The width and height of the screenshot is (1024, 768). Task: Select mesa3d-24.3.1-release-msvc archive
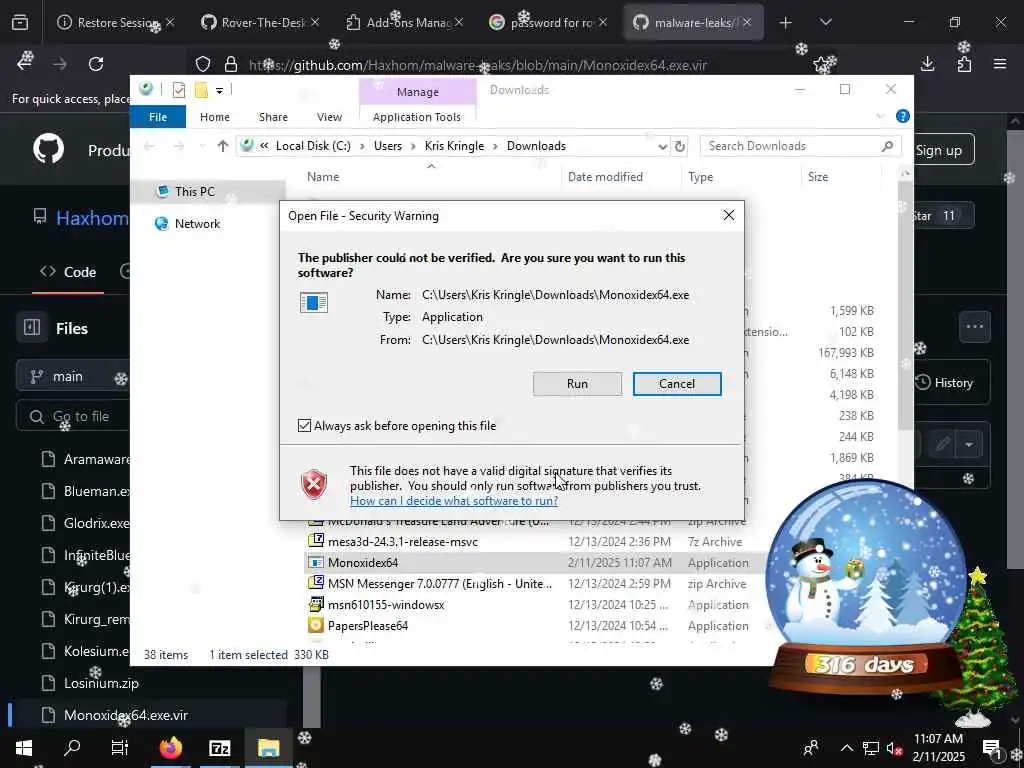click(x=402, y=542)
